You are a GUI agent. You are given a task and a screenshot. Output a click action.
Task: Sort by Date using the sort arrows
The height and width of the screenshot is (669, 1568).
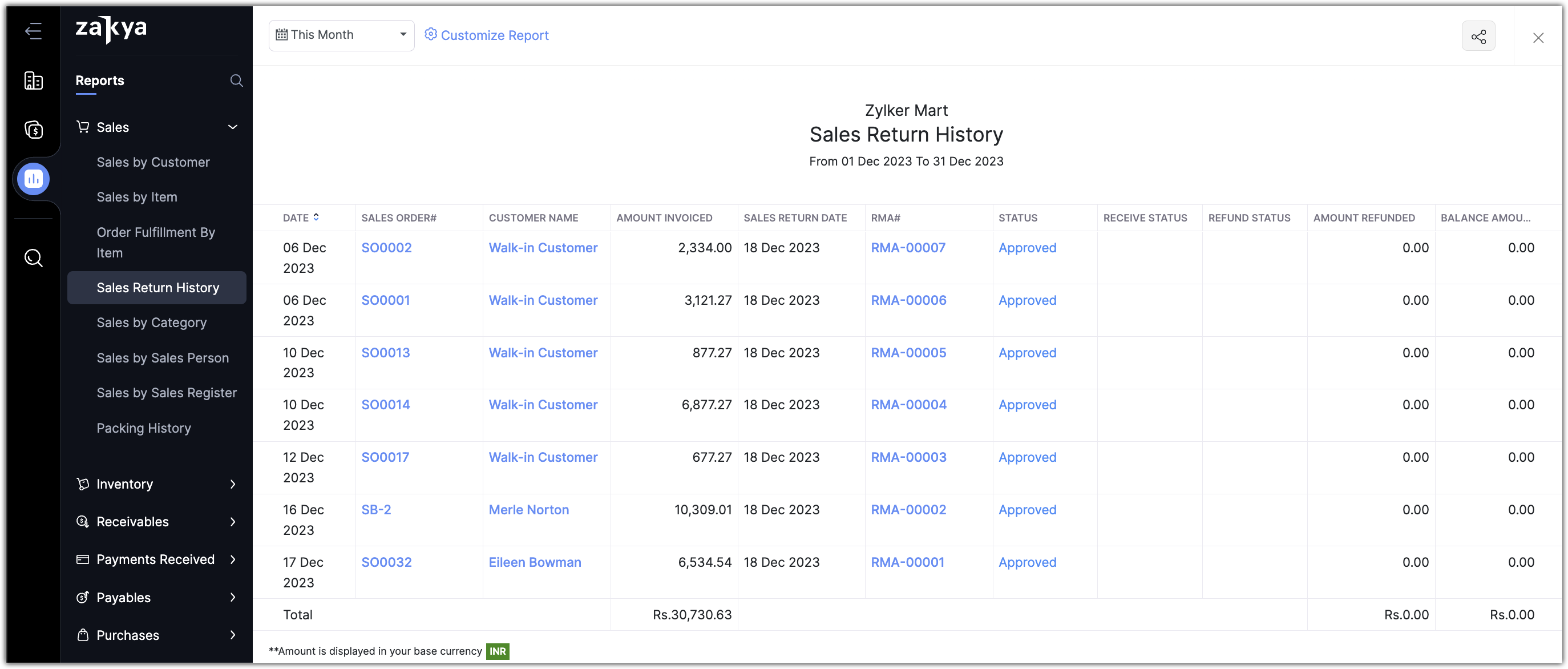click(x=316, y=217)
